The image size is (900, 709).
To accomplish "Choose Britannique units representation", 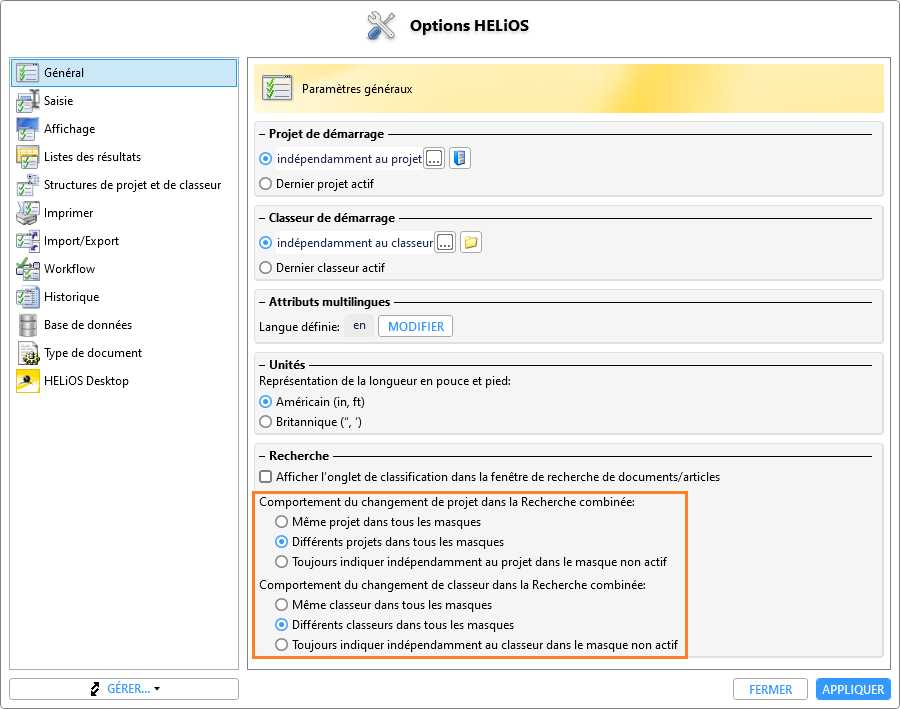I will tap(265, 422).
